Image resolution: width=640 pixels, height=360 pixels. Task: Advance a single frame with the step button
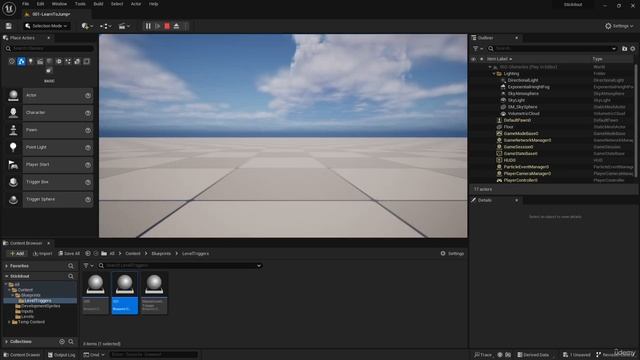[158, 26]
